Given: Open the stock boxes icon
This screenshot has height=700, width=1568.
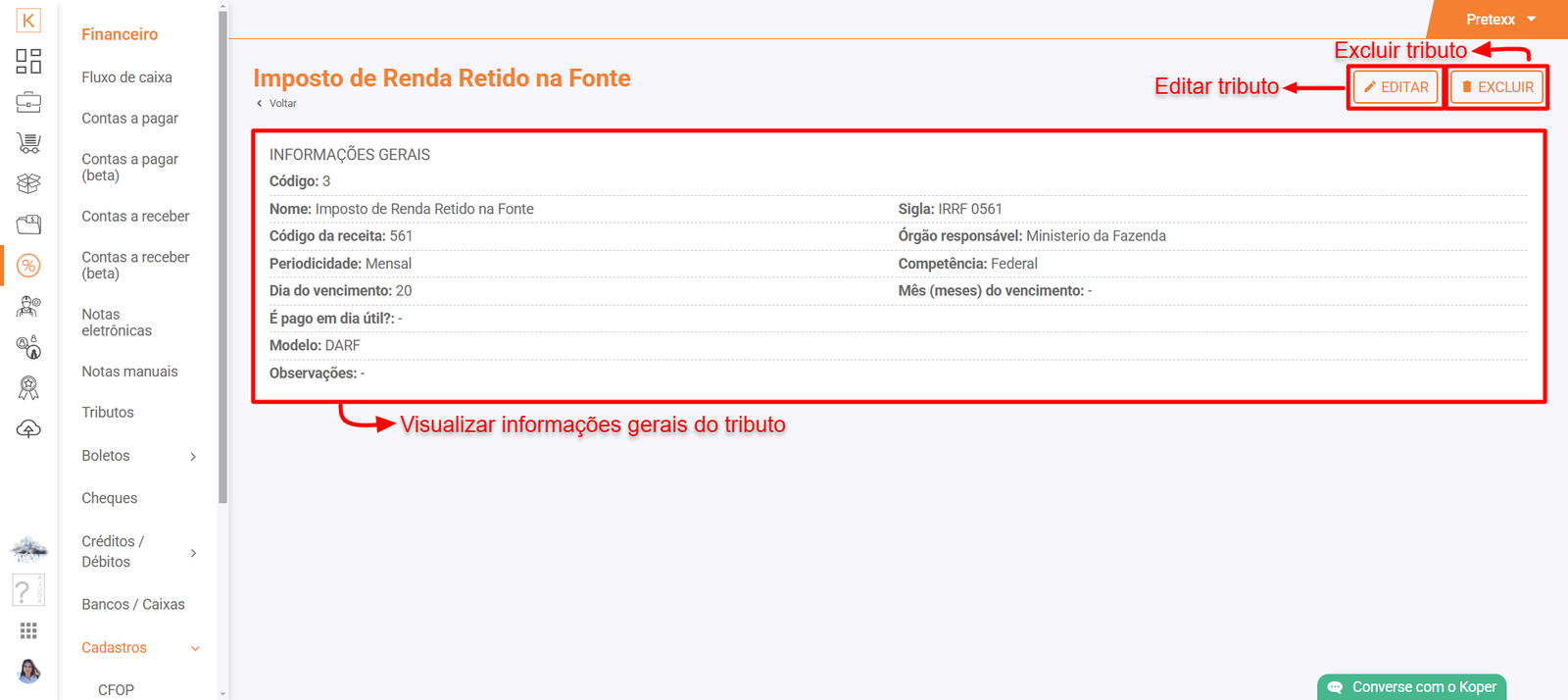Looking at the screenshot, I should click(28, 183).
